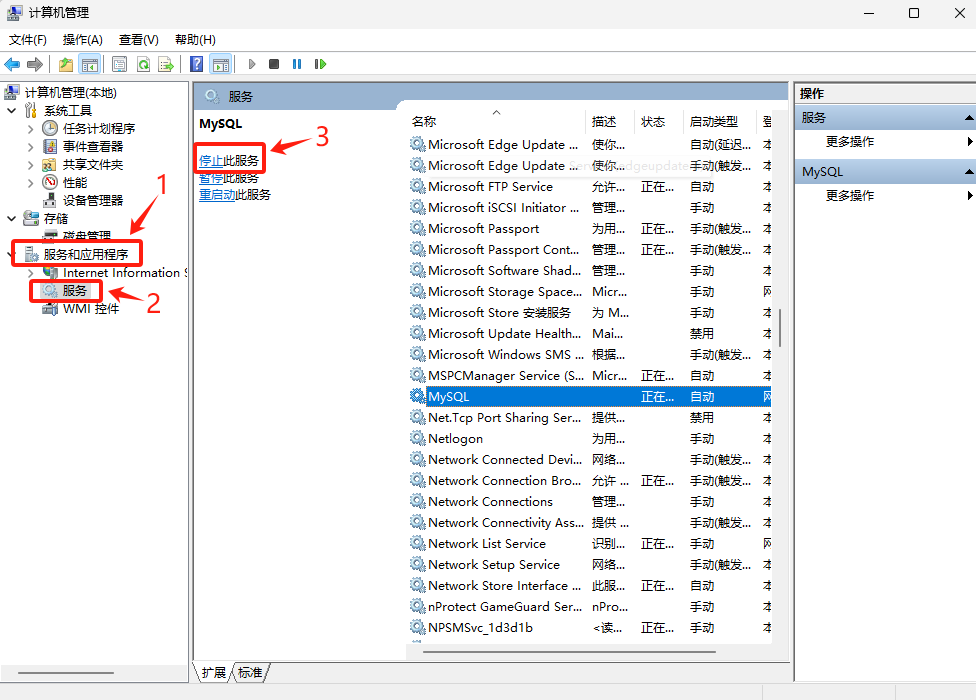Viewport: 976px width, 700px height.
Task: Click the export list toolbar icon
Action: click(166, 64)
